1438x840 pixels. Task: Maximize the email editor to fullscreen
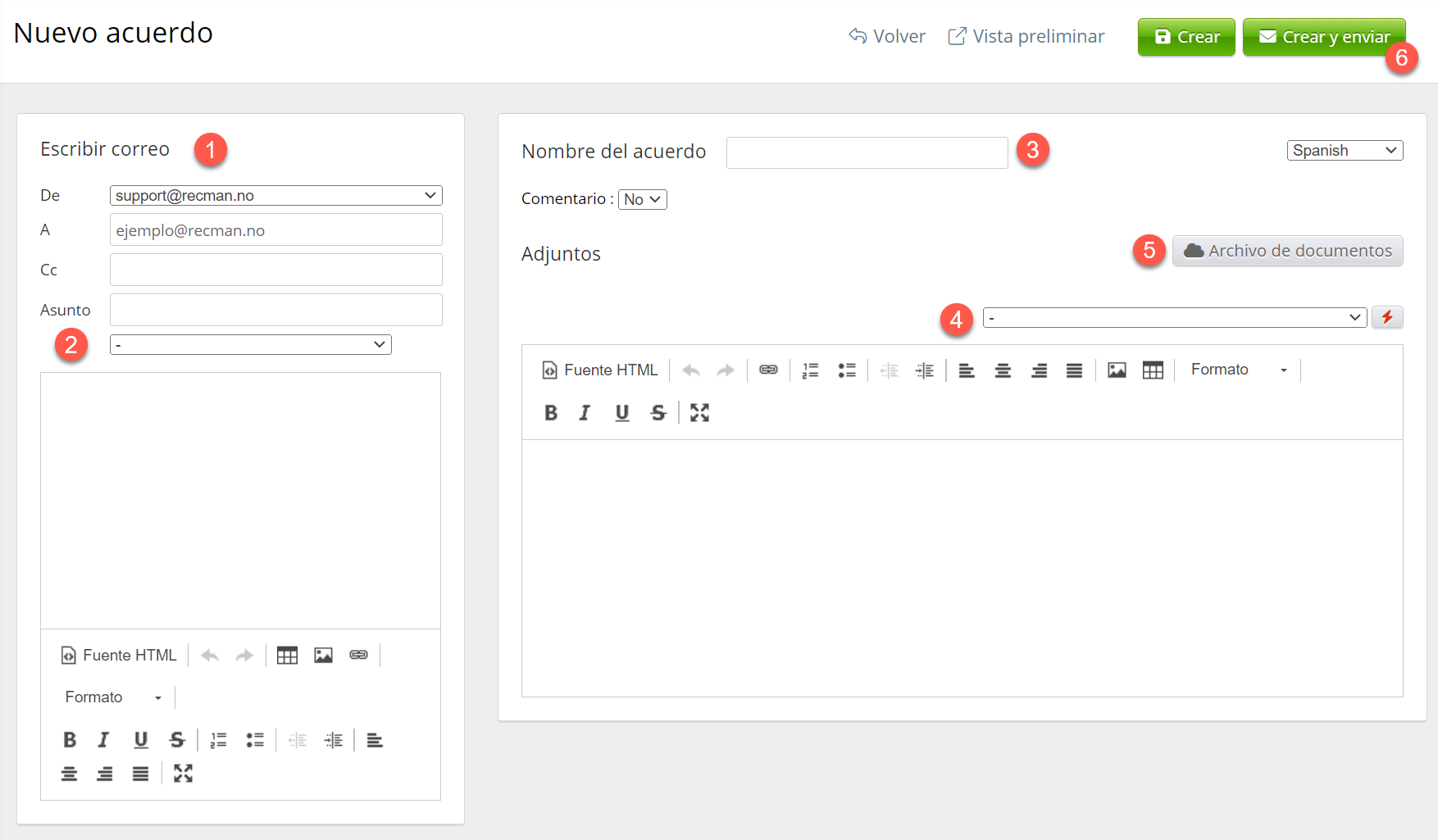[183, 774]
